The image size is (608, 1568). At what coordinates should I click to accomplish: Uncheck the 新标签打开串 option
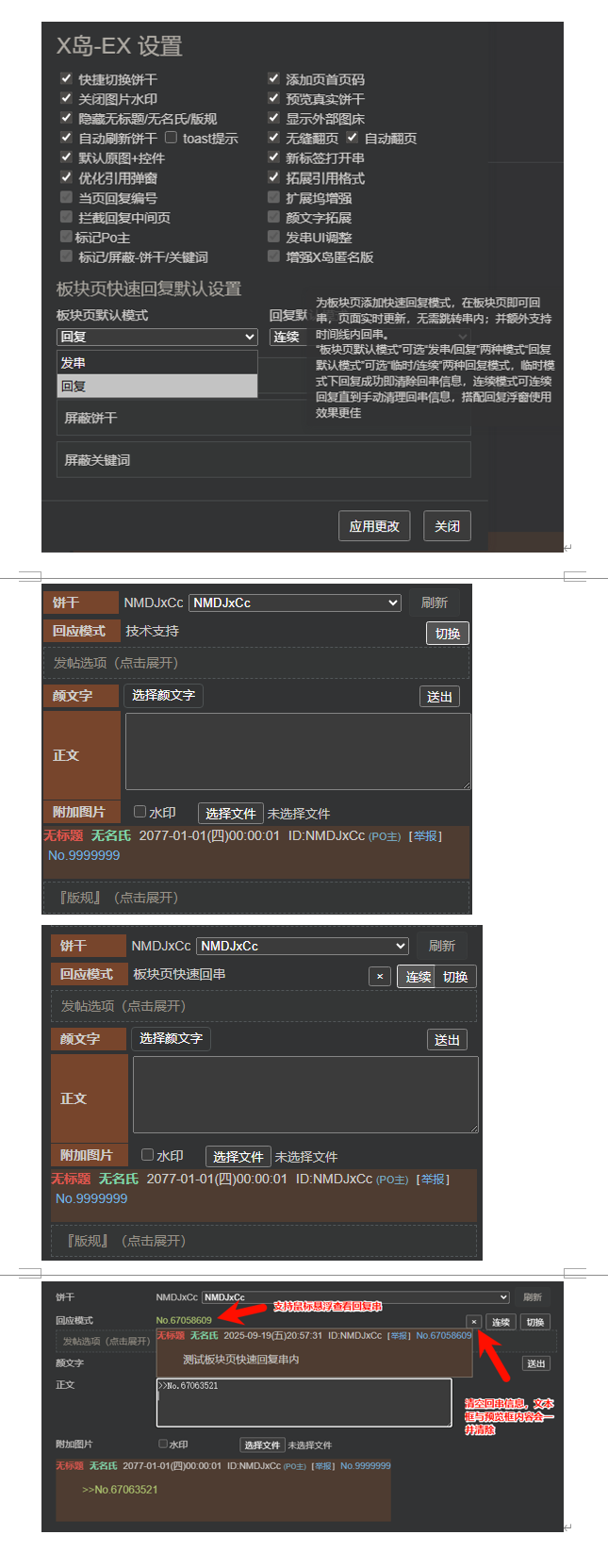tap(273, 157)
